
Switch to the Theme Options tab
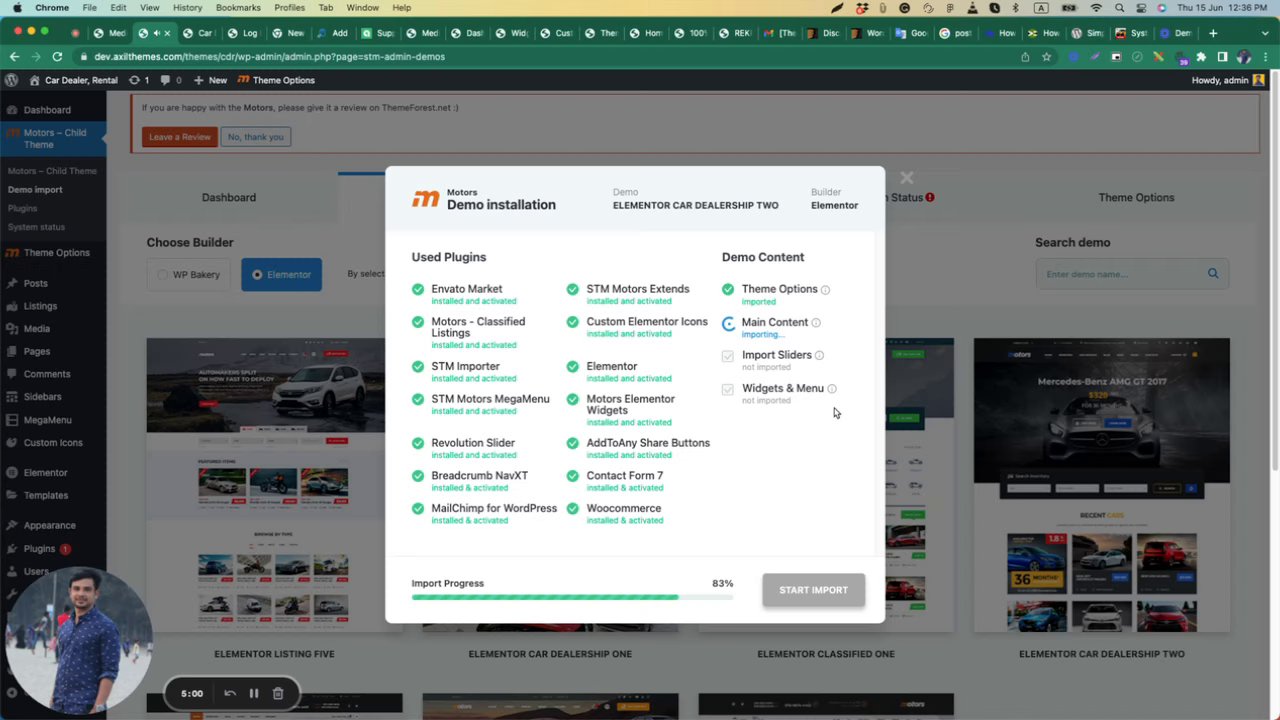[x=1136, y=198]
